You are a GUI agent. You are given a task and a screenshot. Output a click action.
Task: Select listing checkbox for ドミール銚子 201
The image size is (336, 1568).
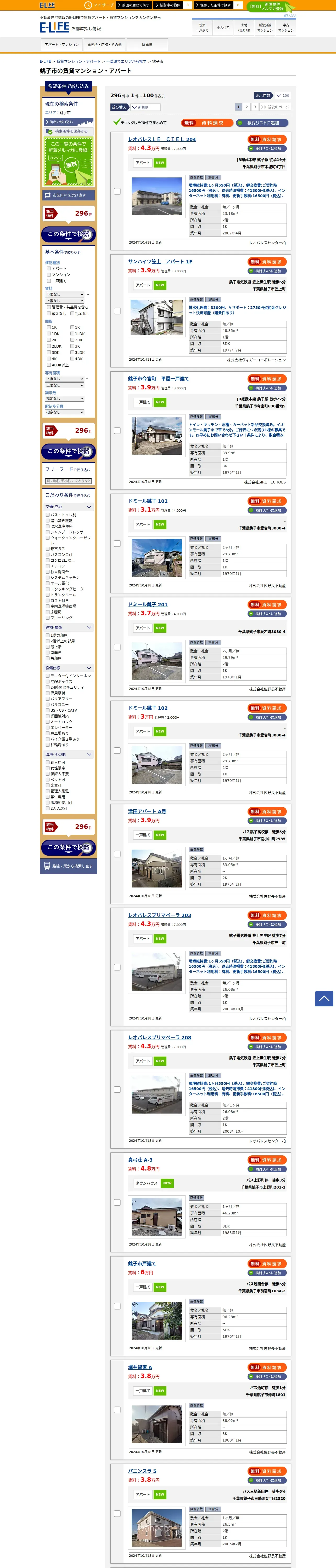tap(117, 647)
